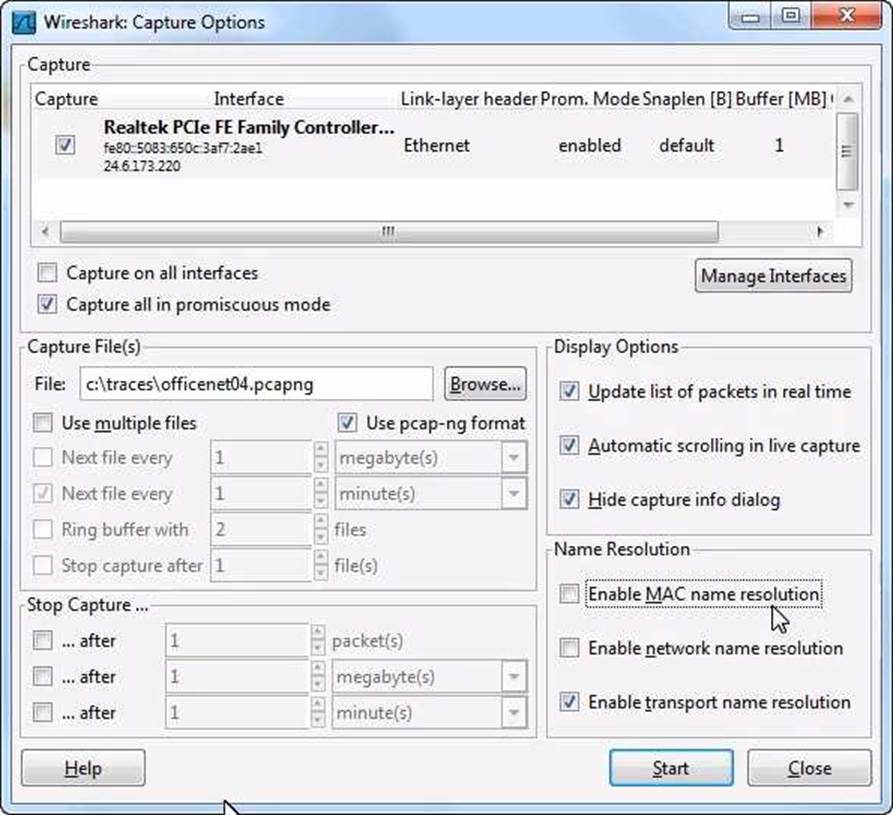Toggle Automatic scrolling in live capture
Screen dimensions: 893x815
click(569, 445)
